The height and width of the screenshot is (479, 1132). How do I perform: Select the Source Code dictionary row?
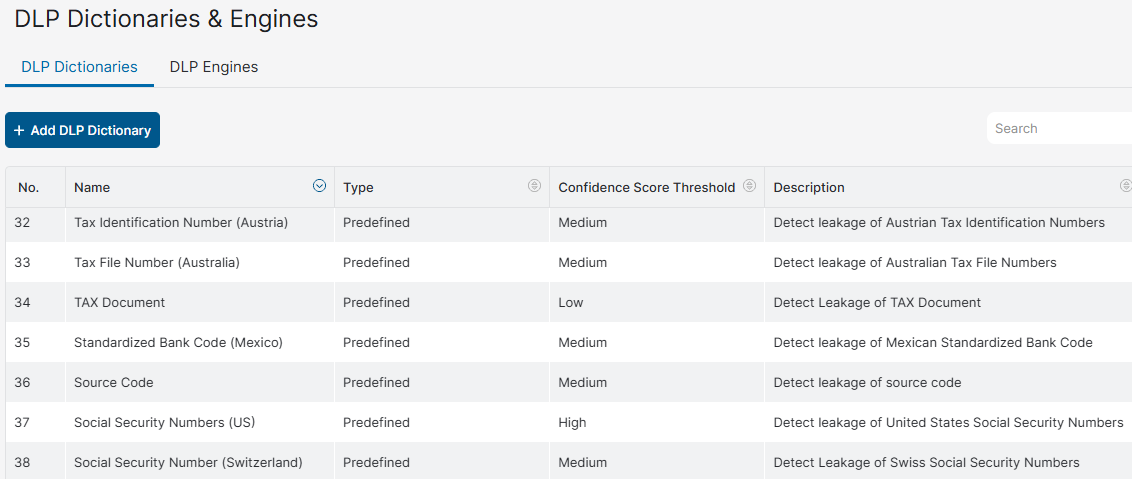pos(569,382)
